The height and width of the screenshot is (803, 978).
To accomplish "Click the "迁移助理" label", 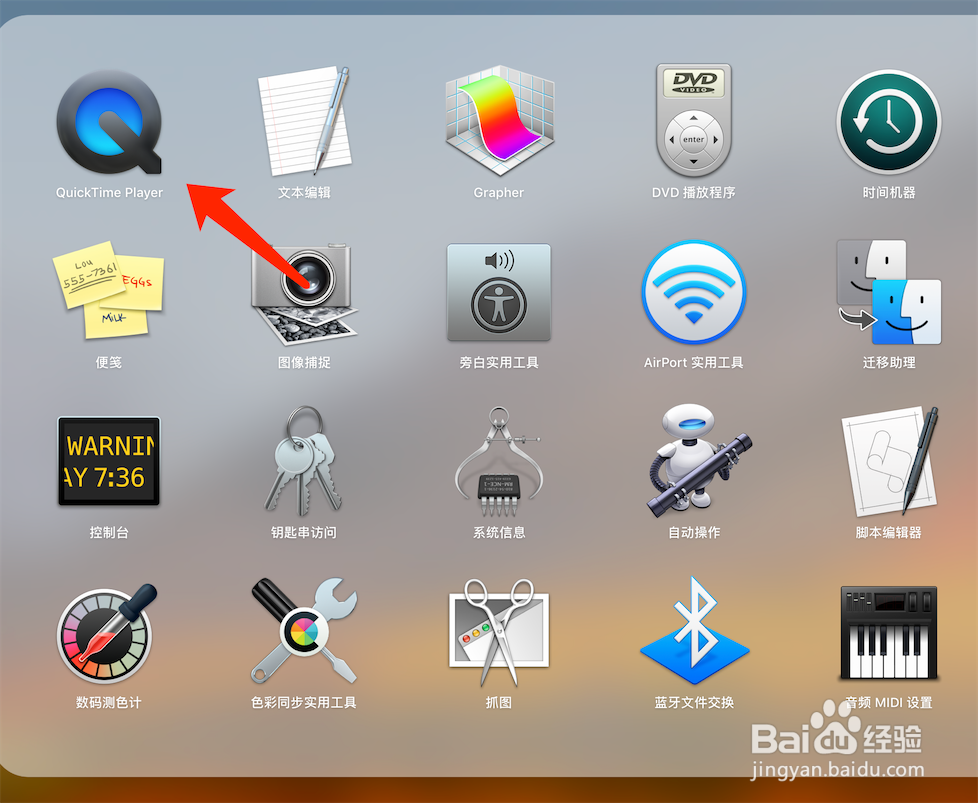I will (x=889, y=363).
